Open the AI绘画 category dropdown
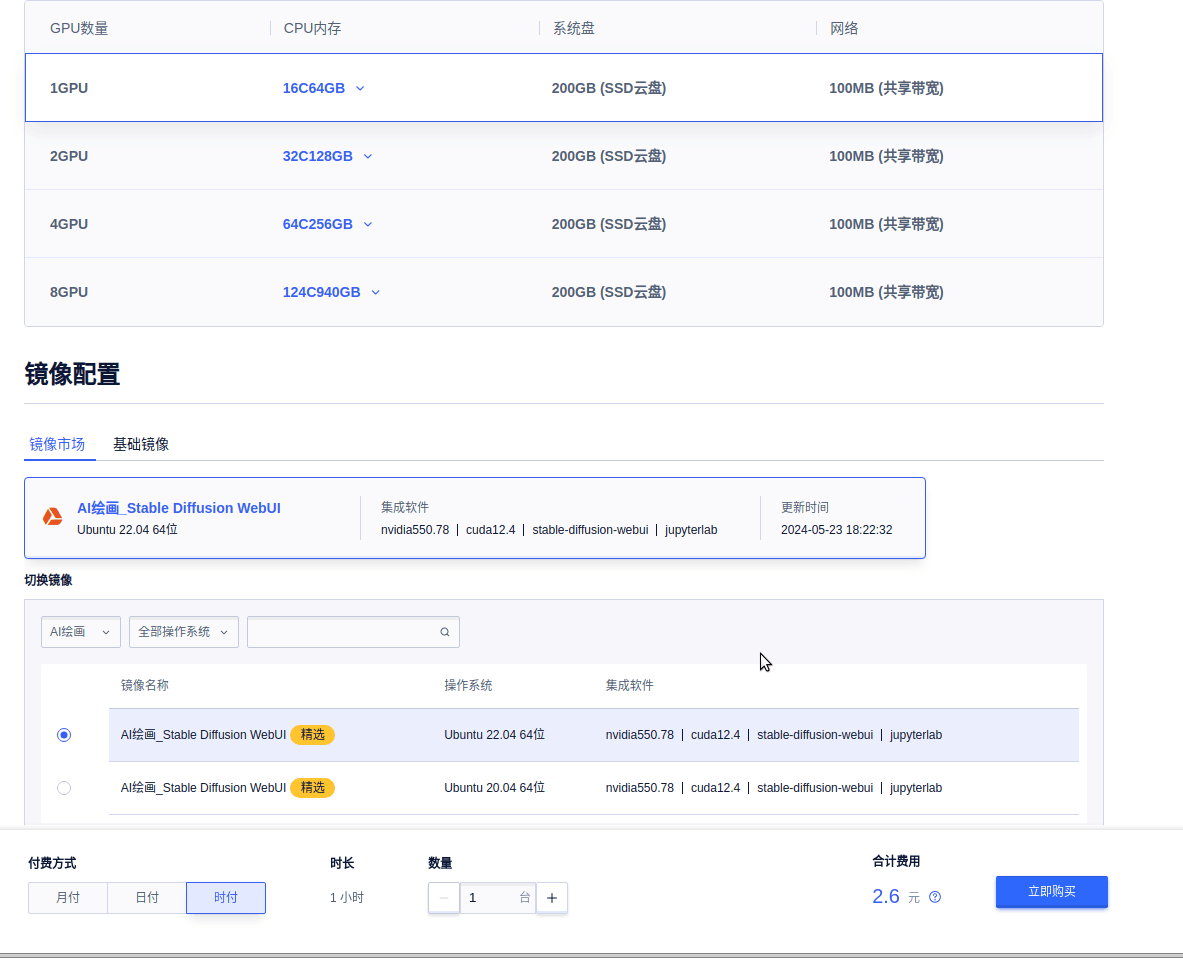Viewport: 1183px width, 958px height. point(80,632)
